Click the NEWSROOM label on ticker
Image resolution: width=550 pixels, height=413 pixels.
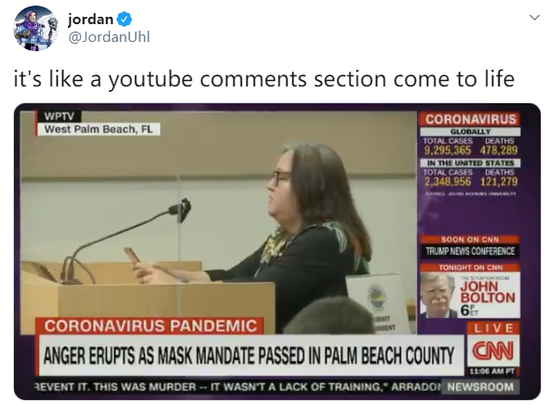pos(480,387)
